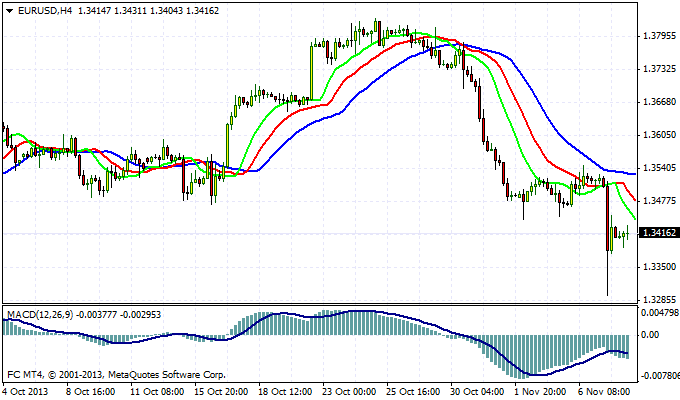Click the 18 Oct 12:00 time label
Screen dimensions: 680x400
[x=285, y=392]
